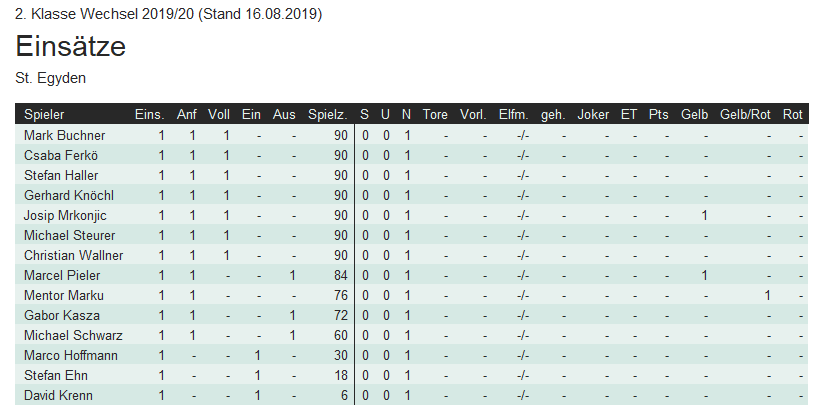
Task: Click the Tore column header
Action: (x=435, y=114)
